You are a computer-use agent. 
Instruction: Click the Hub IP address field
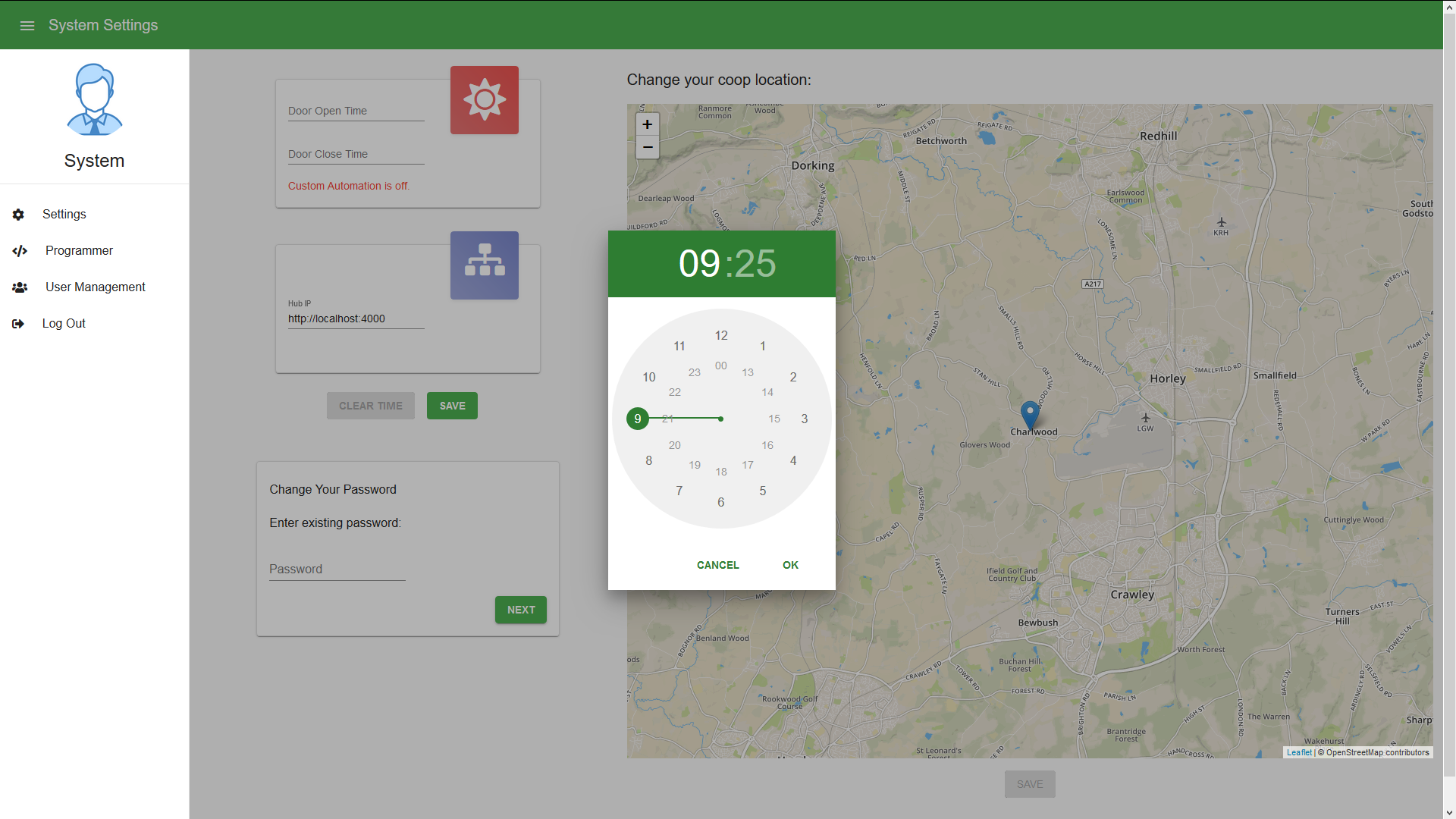point(355,318)
